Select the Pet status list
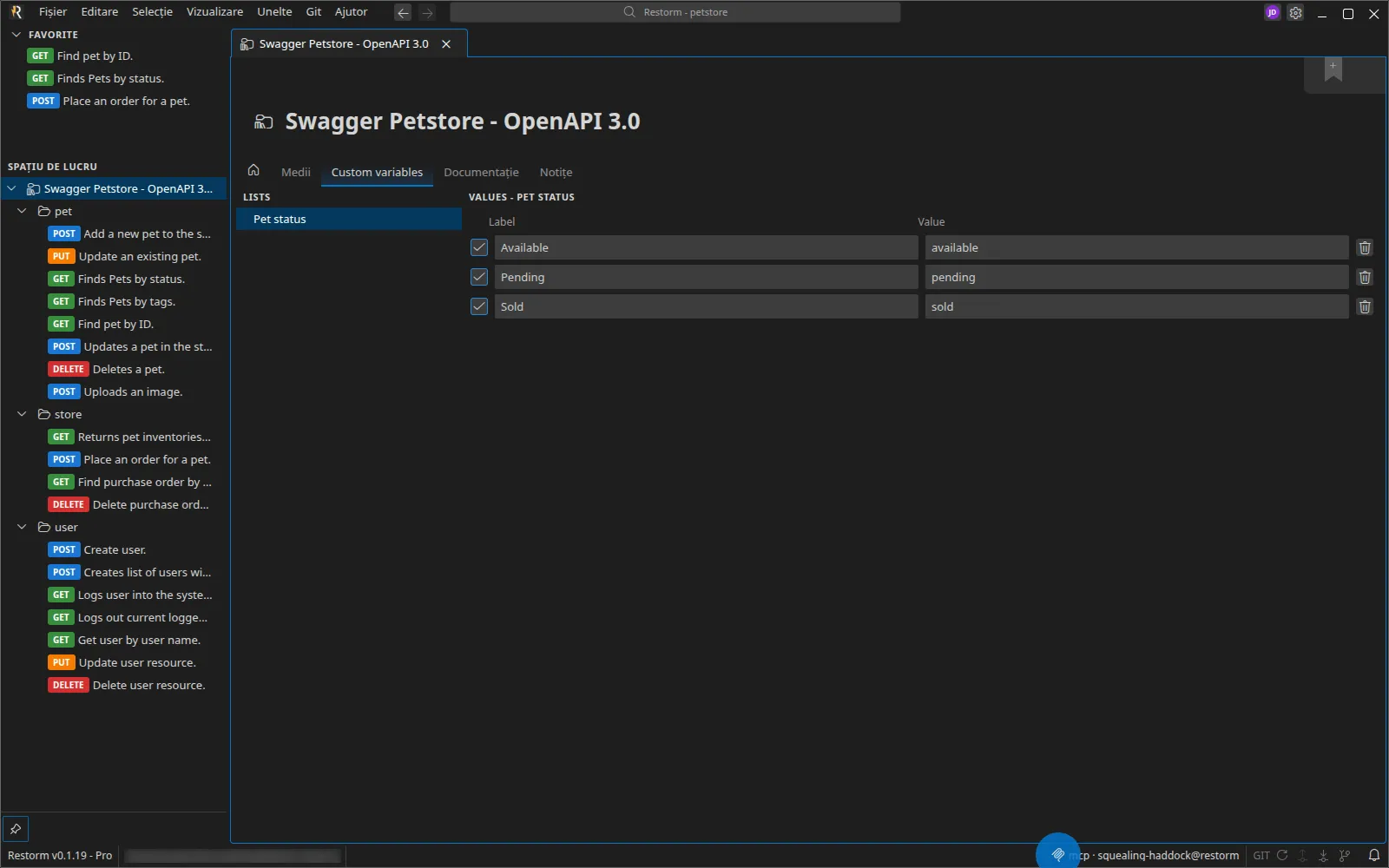 pos(349,219)
